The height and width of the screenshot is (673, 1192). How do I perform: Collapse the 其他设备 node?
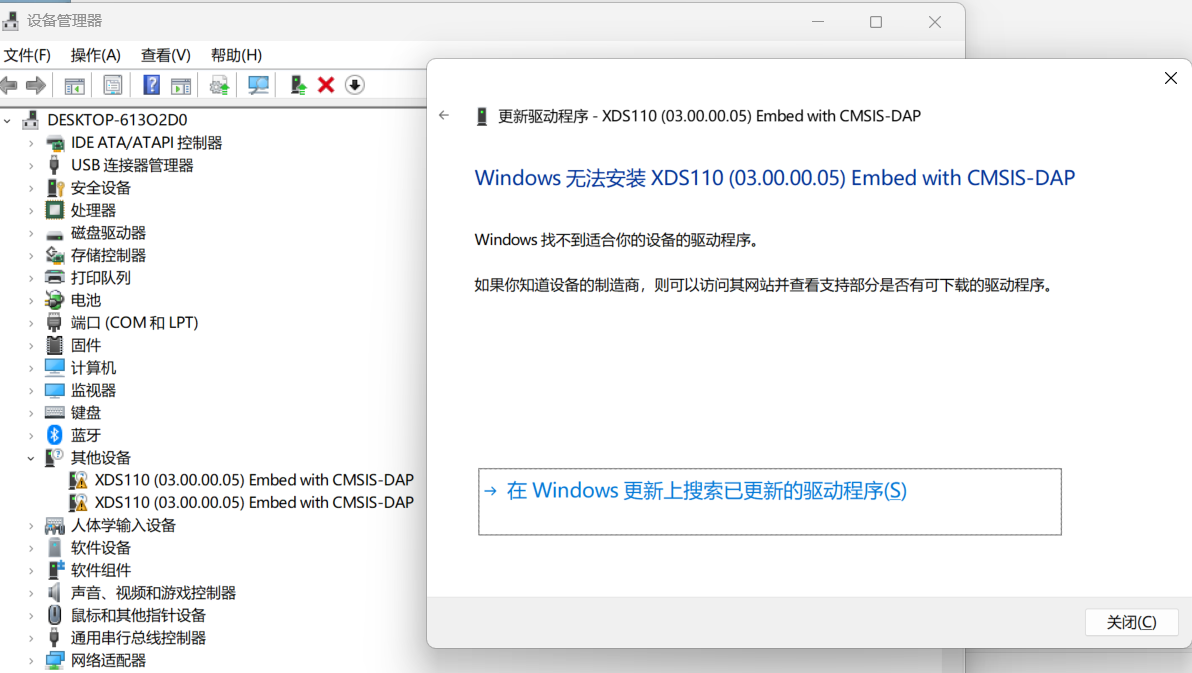click(x=31, y=458)
